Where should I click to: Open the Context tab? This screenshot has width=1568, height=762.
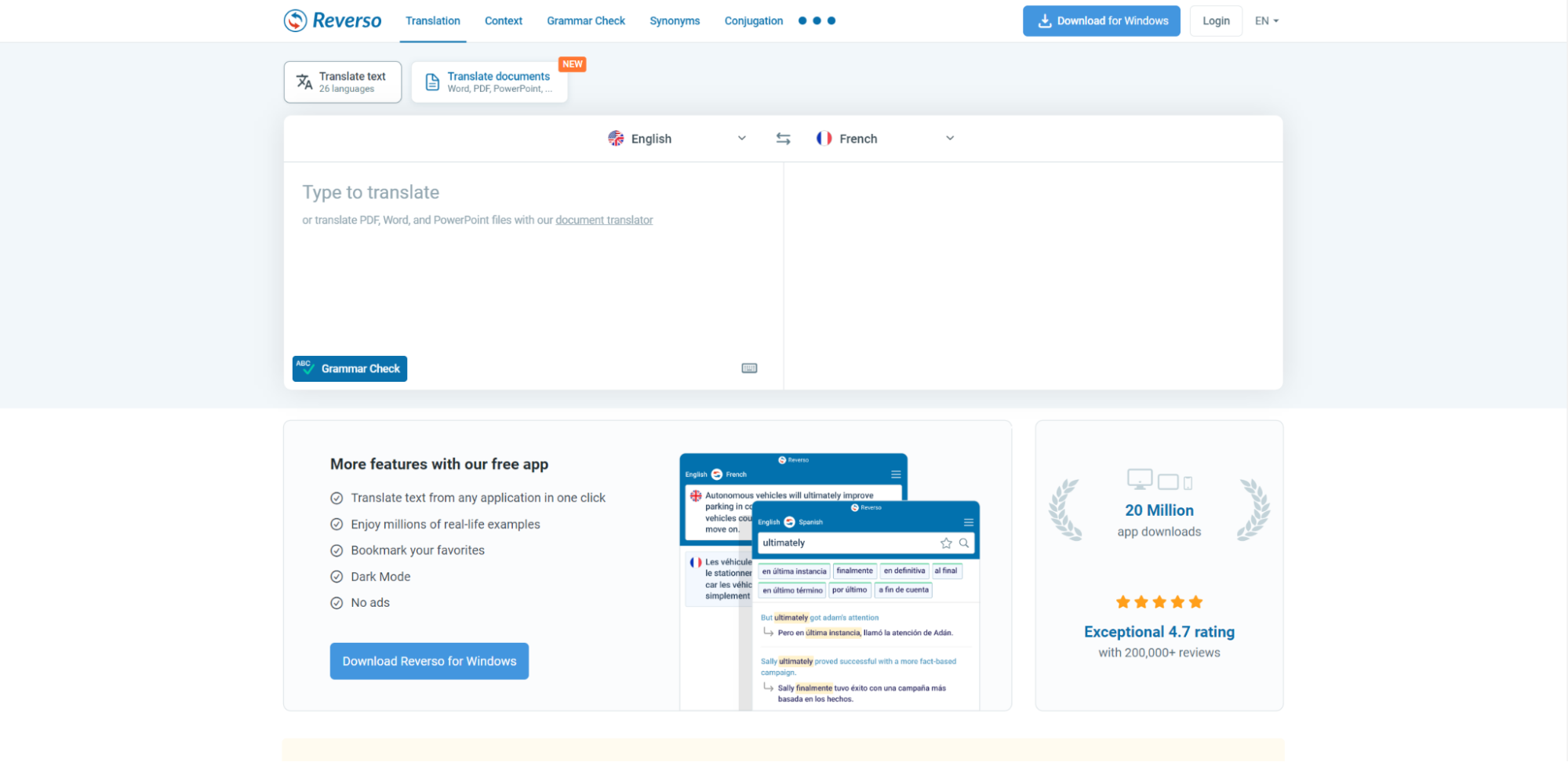coord(503,21)
